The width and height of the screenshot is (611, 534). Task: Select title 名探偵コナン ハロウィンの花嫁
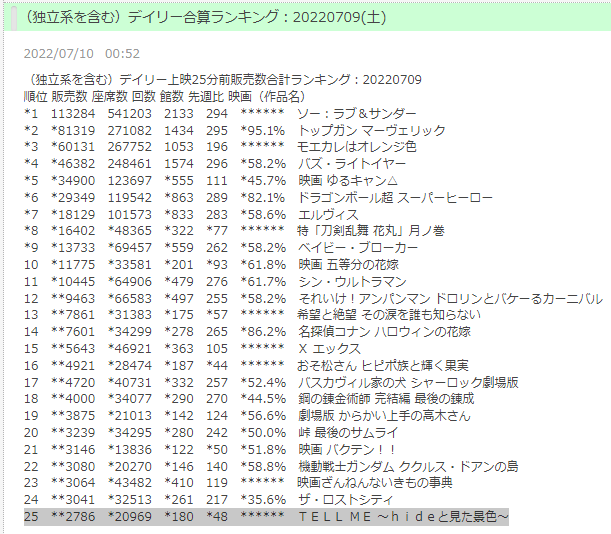[x=384, y=332]
